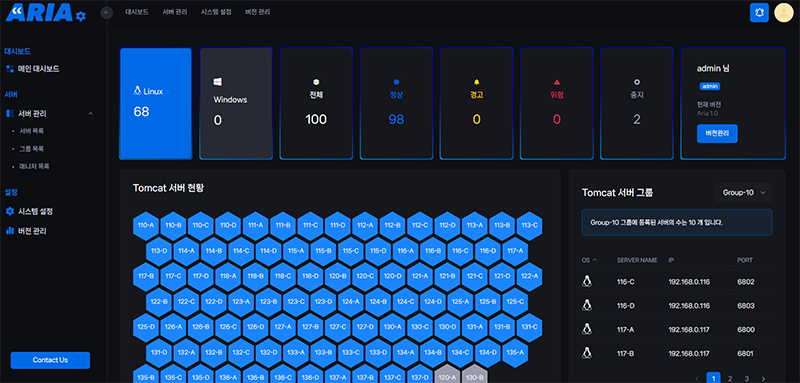Screen dimensions: 800x383
Task: Click IP in the 117-A row
Action: (x=689, y=330)
